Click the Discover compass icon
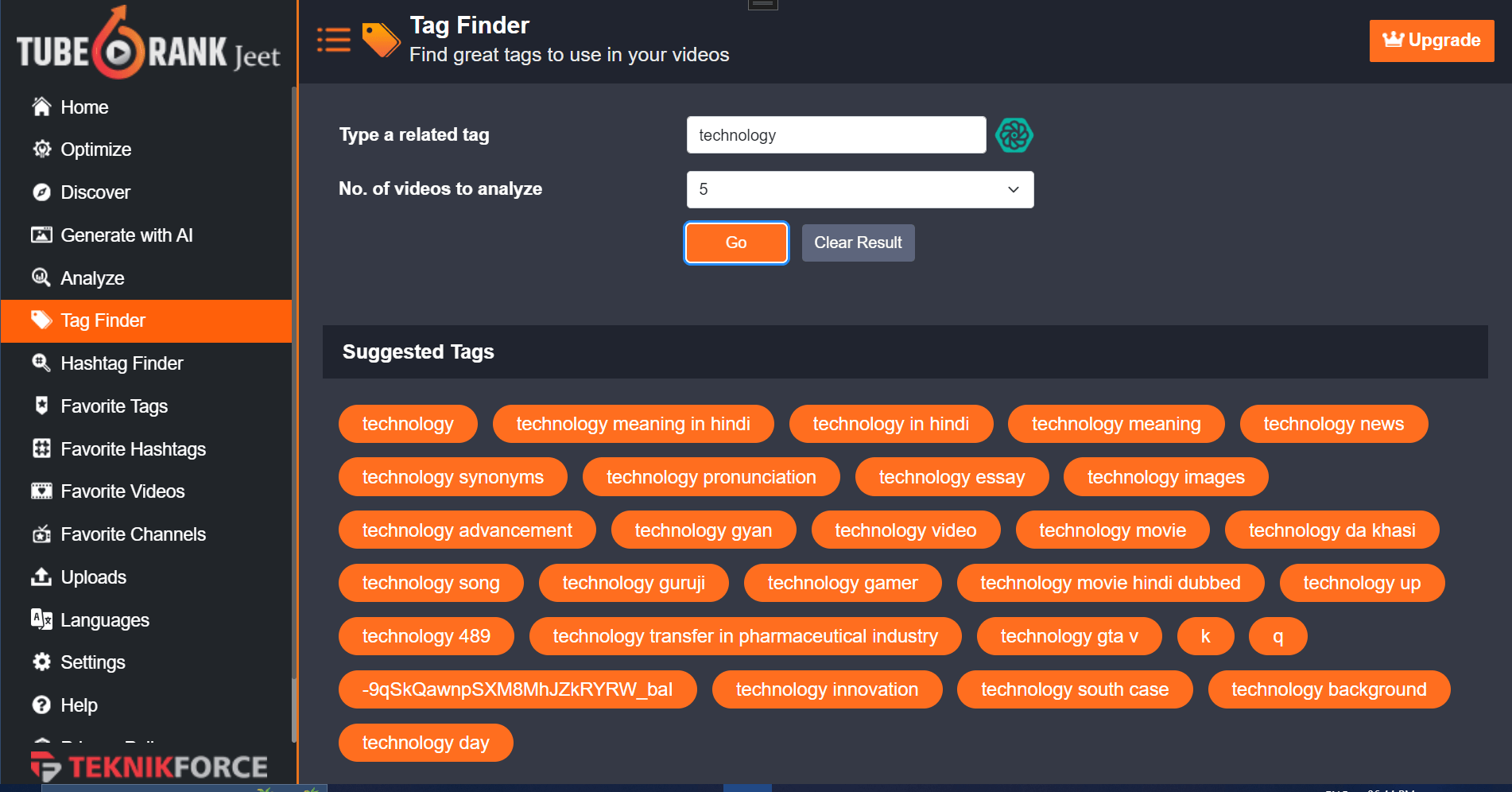Screen dimensions: 1512x792 click(x=41, y=192)
